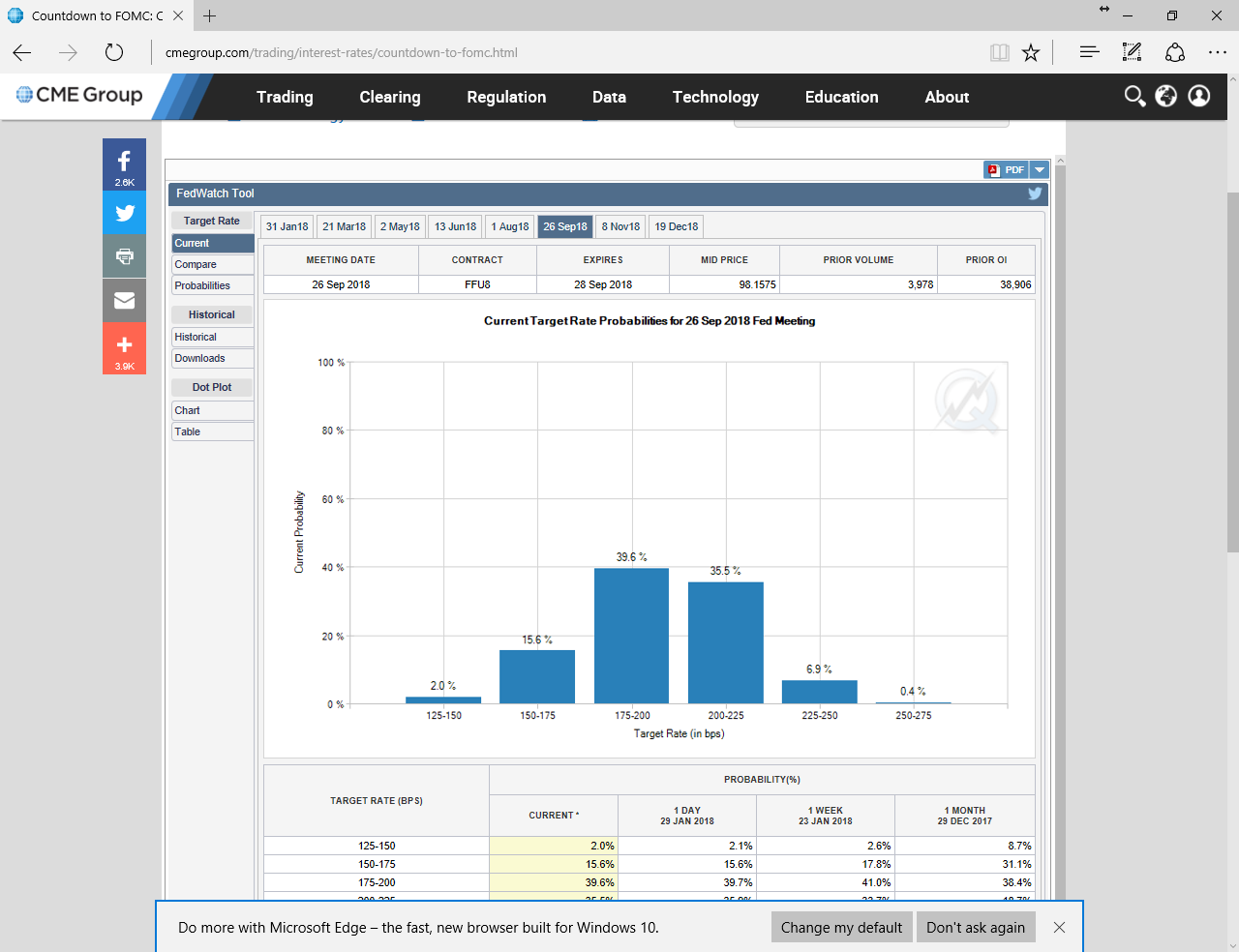Tweet from FedWatch Tool header bird icon
1239x952 pixels.
click(1035, 193)
